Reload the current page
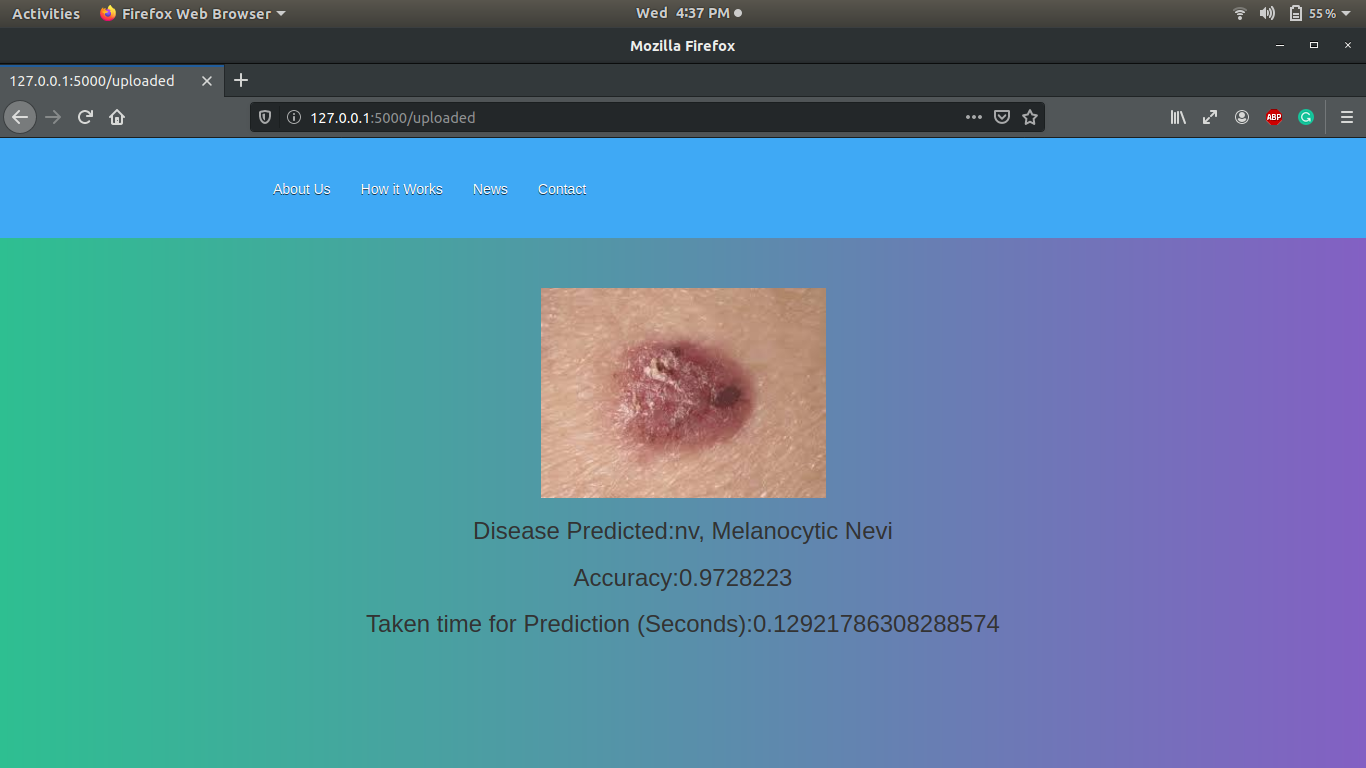Viewport: 1366px width, 768px height. (85, 117)
